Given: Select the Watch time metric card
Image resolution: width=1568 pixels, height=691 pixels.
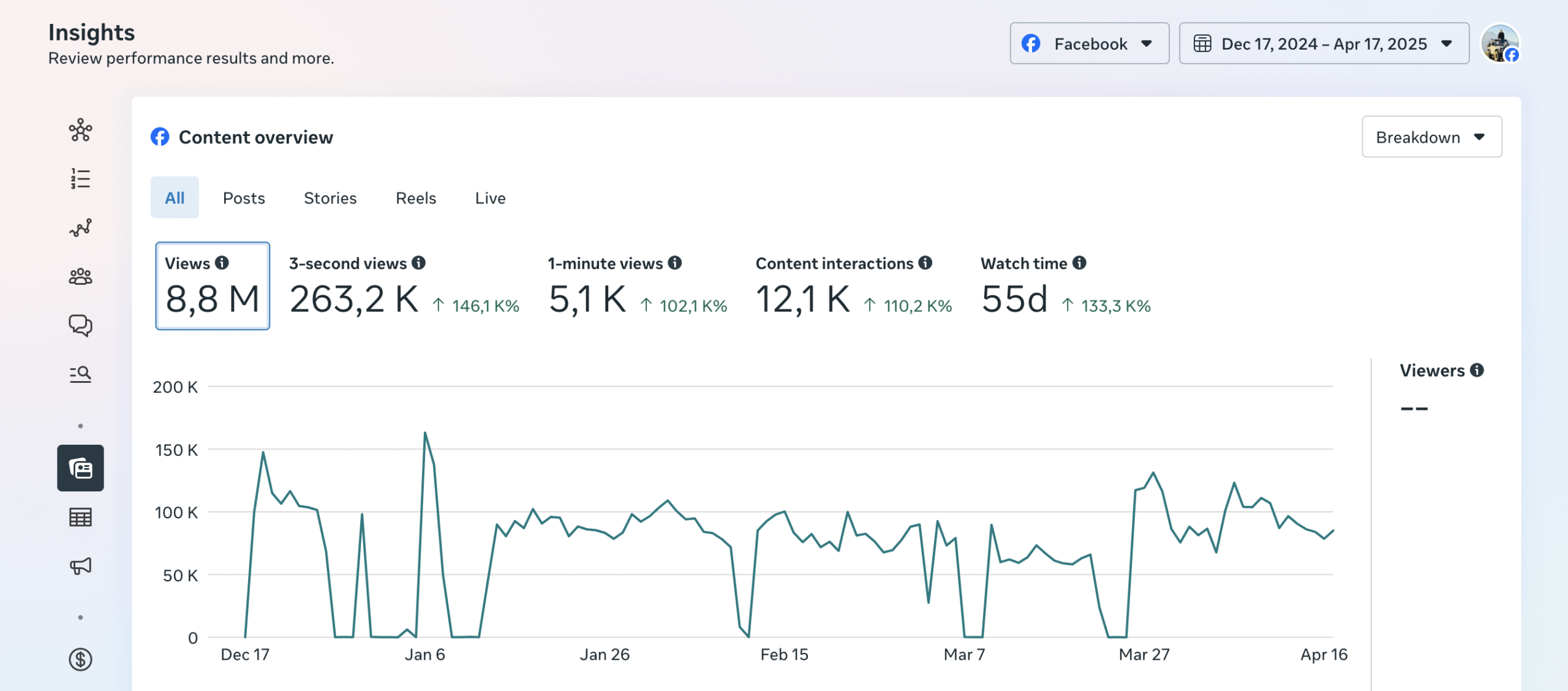Looking at the screenshot, I should pos(1065,286).
